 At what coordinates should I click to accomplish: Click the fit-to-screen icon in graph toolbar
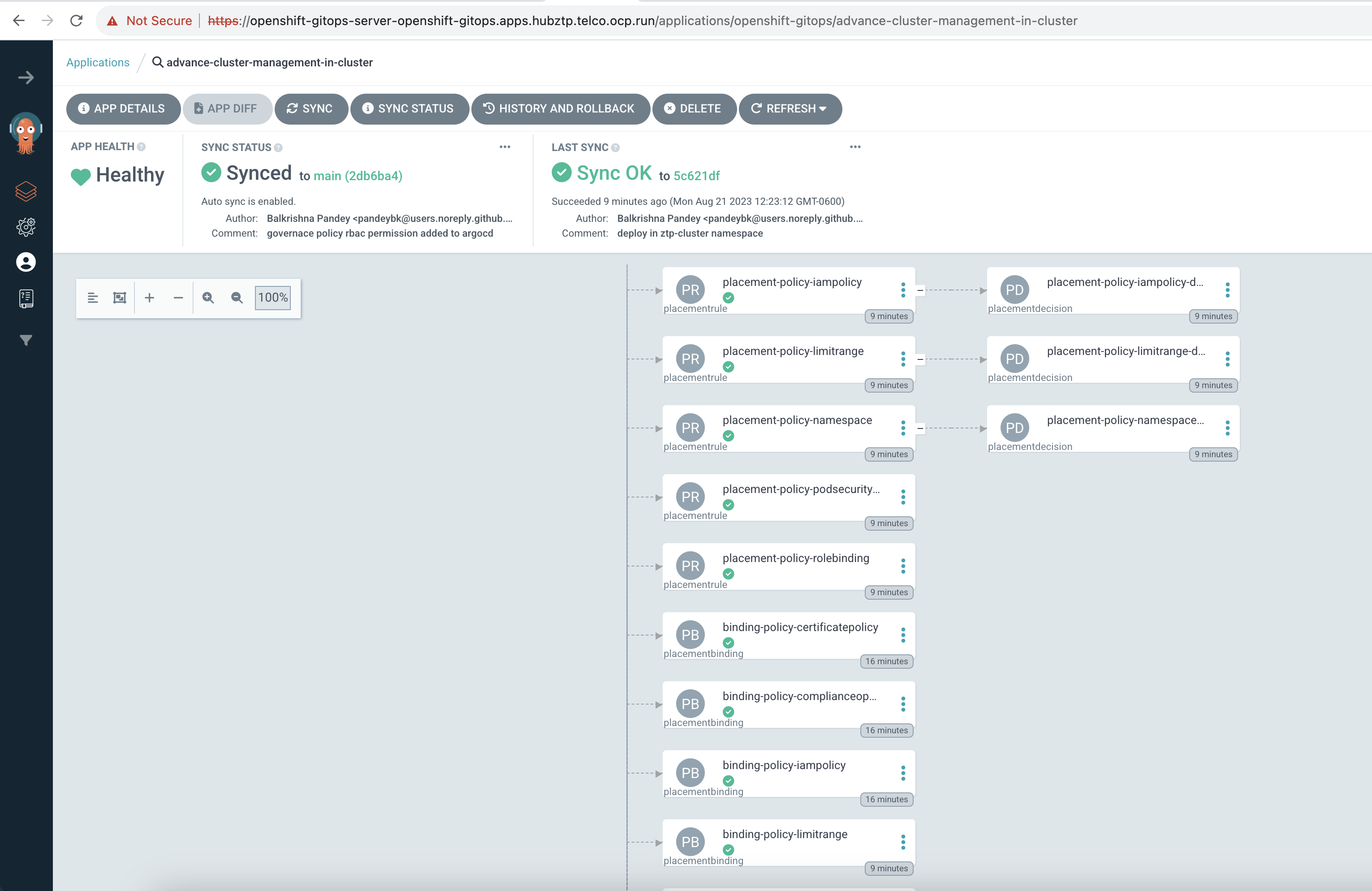pos(119,298)
